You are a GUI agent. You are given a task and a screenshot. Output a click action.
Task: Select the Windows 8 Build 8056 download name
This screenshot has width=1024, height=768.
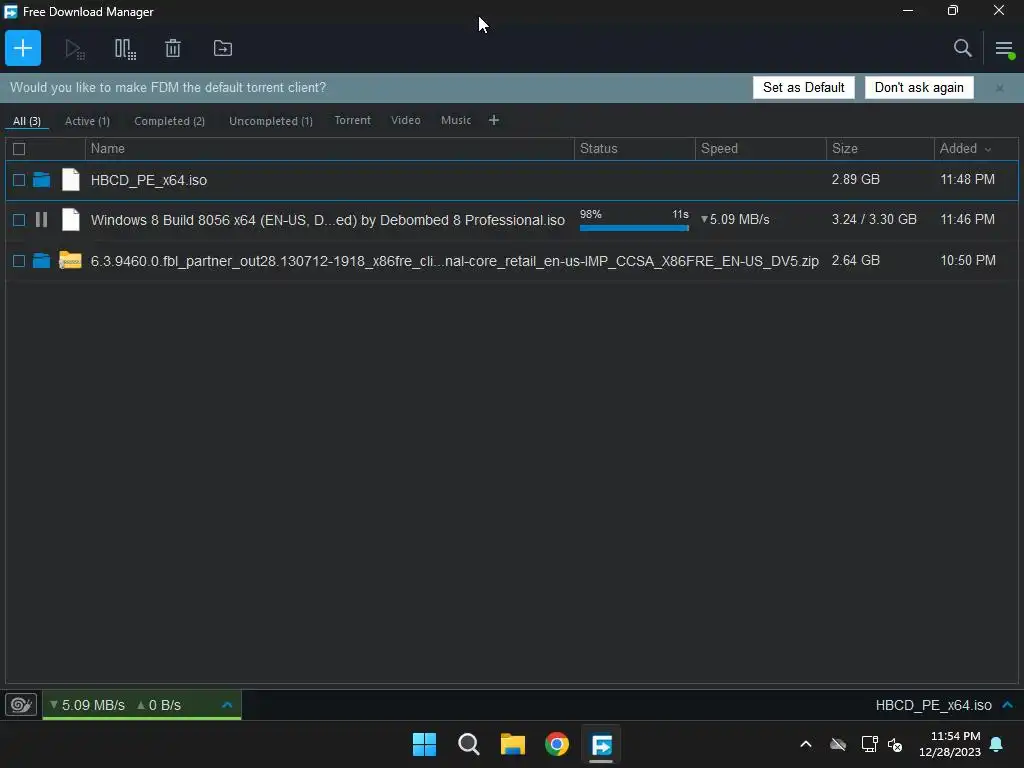[x=328, y=220]
